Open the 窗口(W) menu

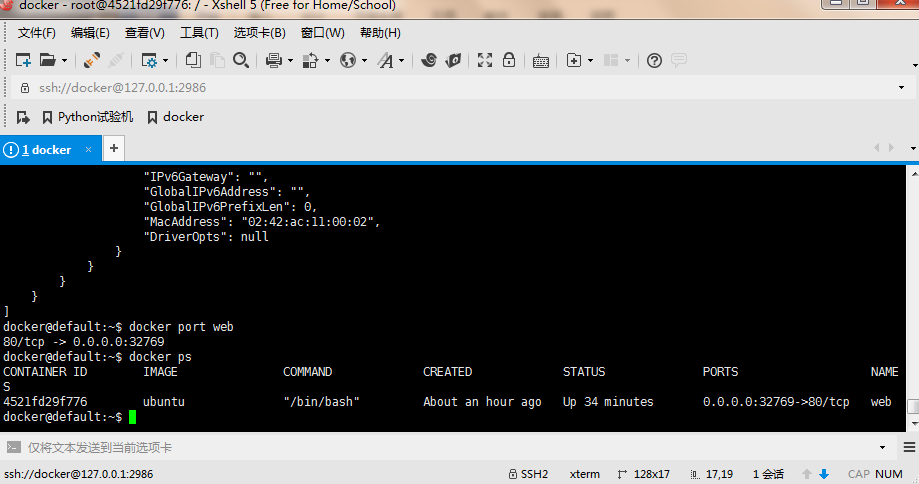coord(323,33)
